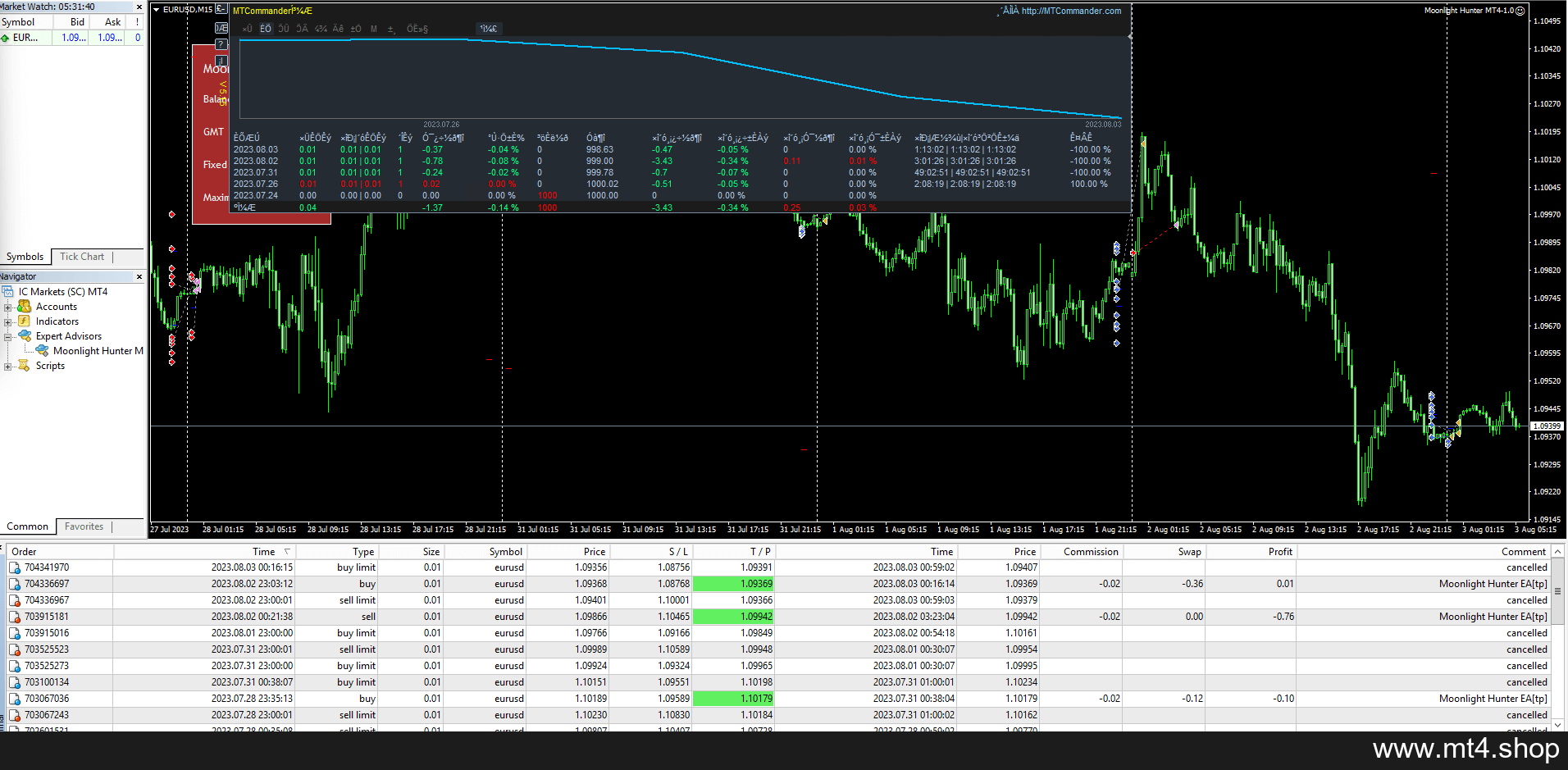Click order icon for order 704341970
This screenshot has width=1568, height=770.
[x=15, y=567]
